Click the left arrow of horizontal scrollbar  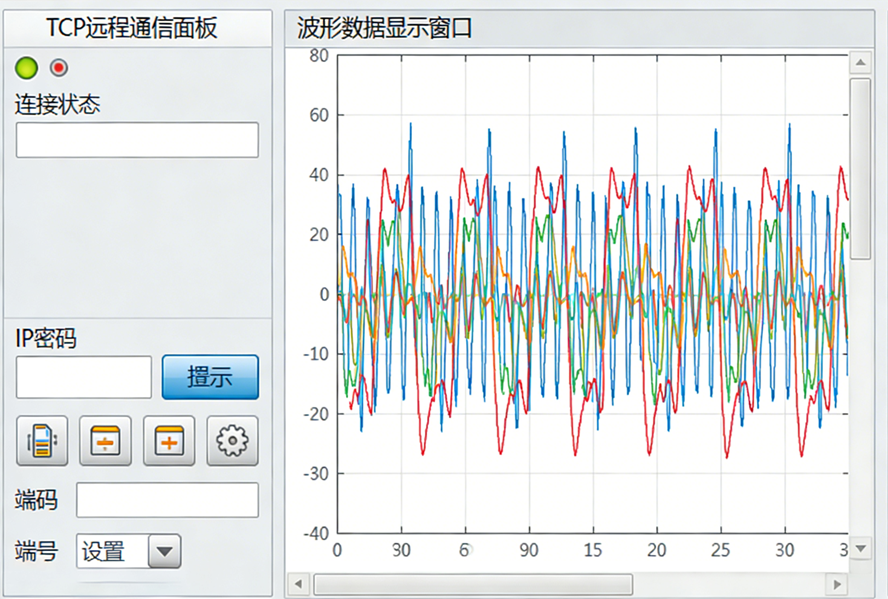click(298, 584)
